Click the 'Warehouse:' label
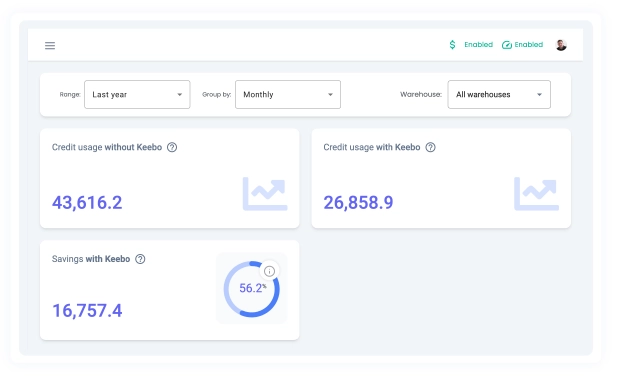Screen dimensions: 625x376 (421, 94)
